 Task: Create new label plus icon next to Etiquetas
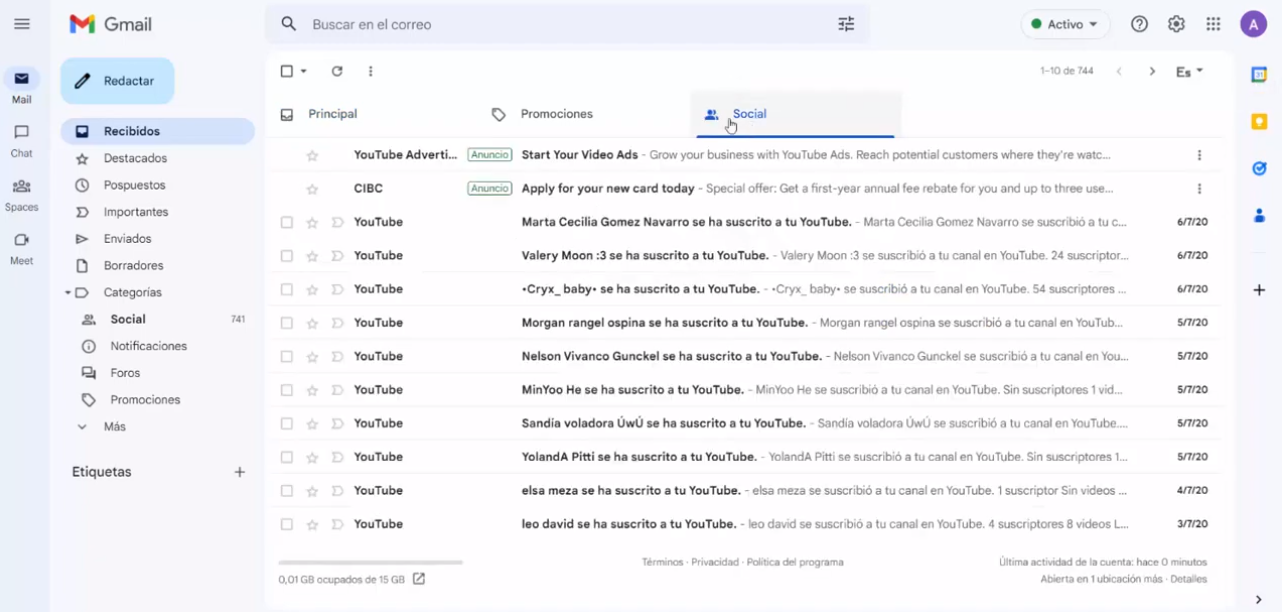tap(240, 472)
